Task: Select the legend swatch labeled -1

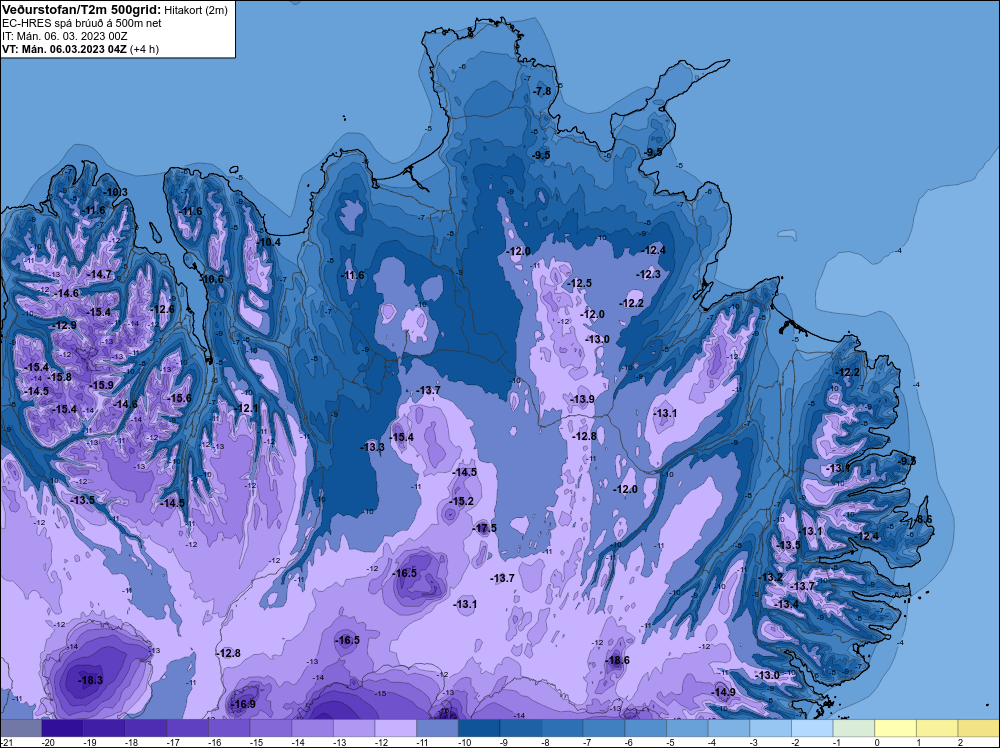Action: click(x=854, y=728)
